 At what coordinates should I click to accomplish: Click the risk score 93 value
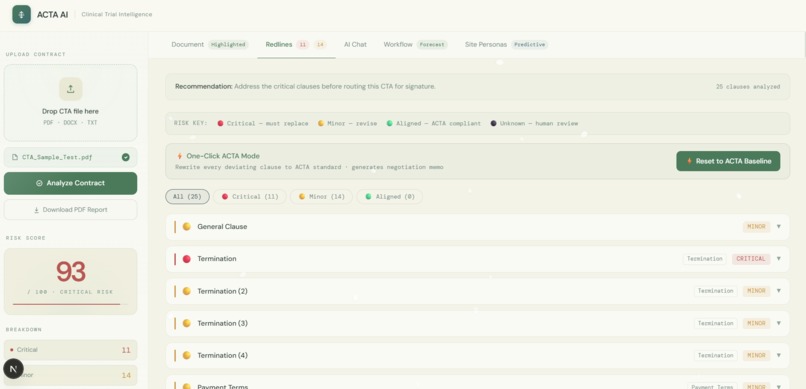71,272
